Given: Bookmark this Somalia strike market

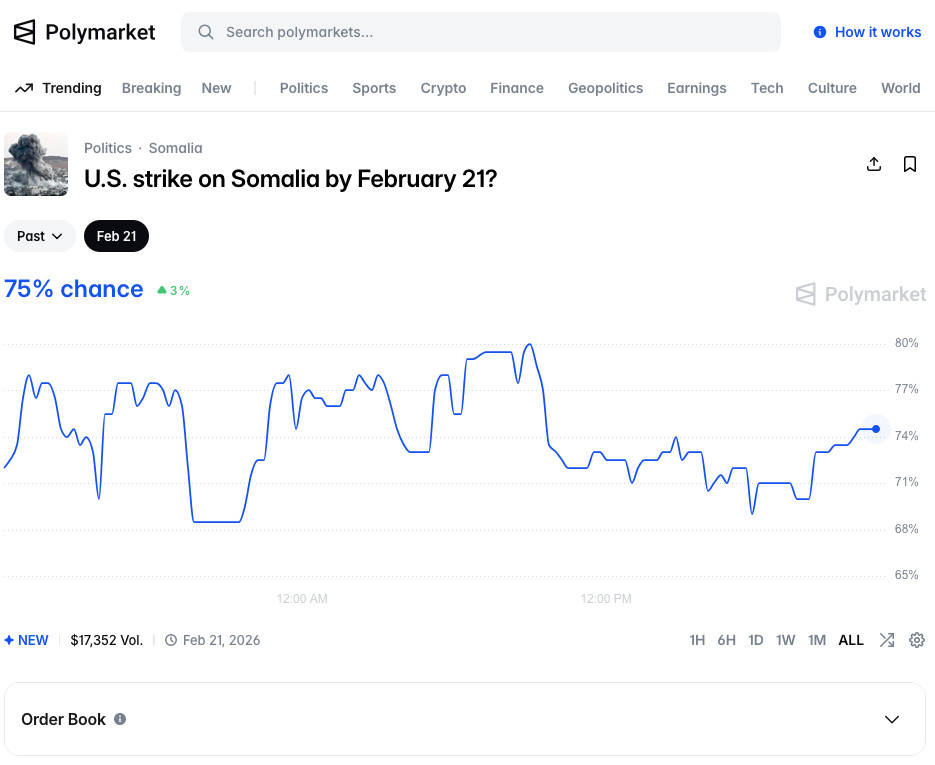Looking at the screenshot, I should pos(910,164).
